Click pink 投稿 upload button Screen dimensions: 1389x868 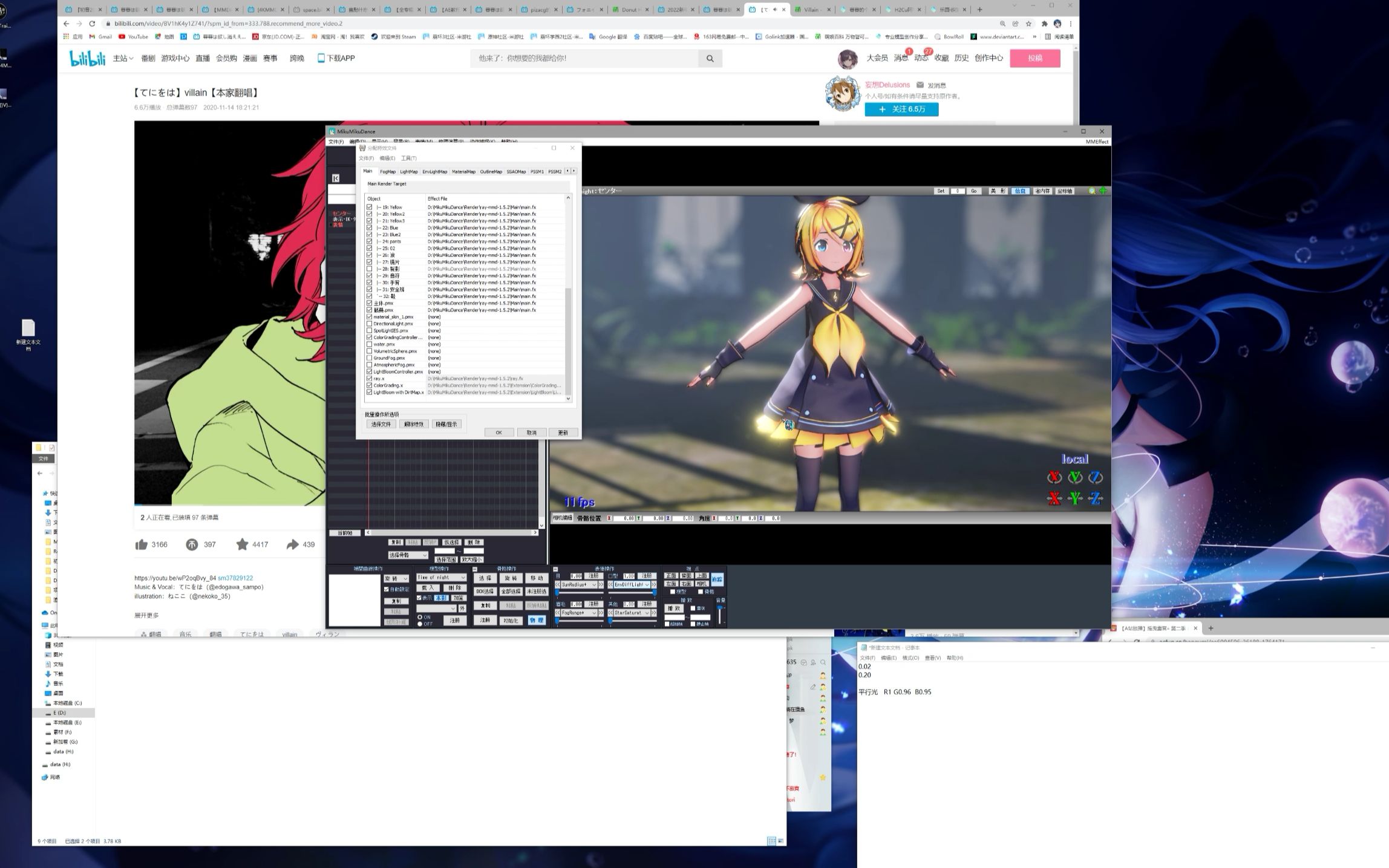1035,58
